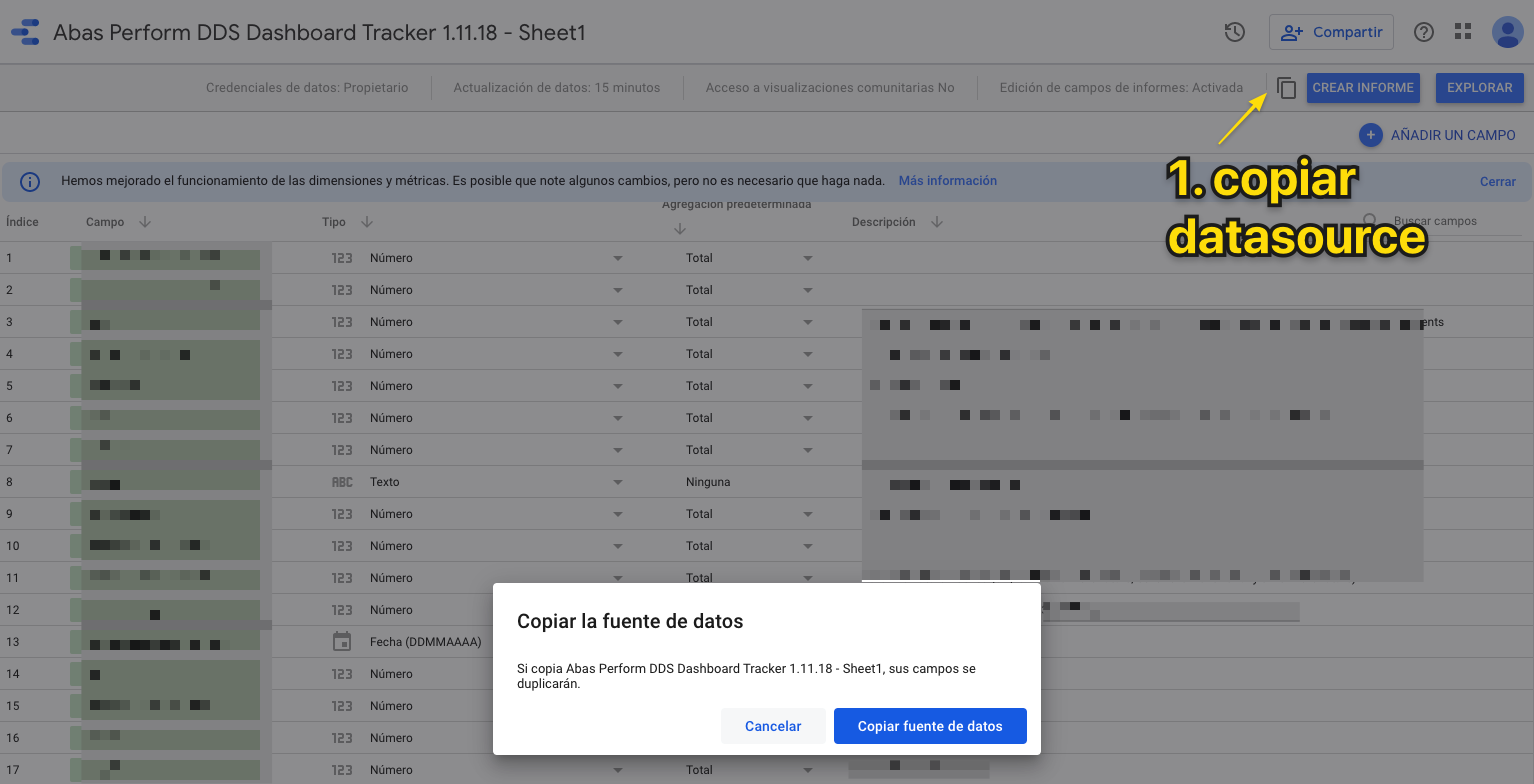
Task: Click the 123 number icon in row 10
Action: [x=342, y=546]
